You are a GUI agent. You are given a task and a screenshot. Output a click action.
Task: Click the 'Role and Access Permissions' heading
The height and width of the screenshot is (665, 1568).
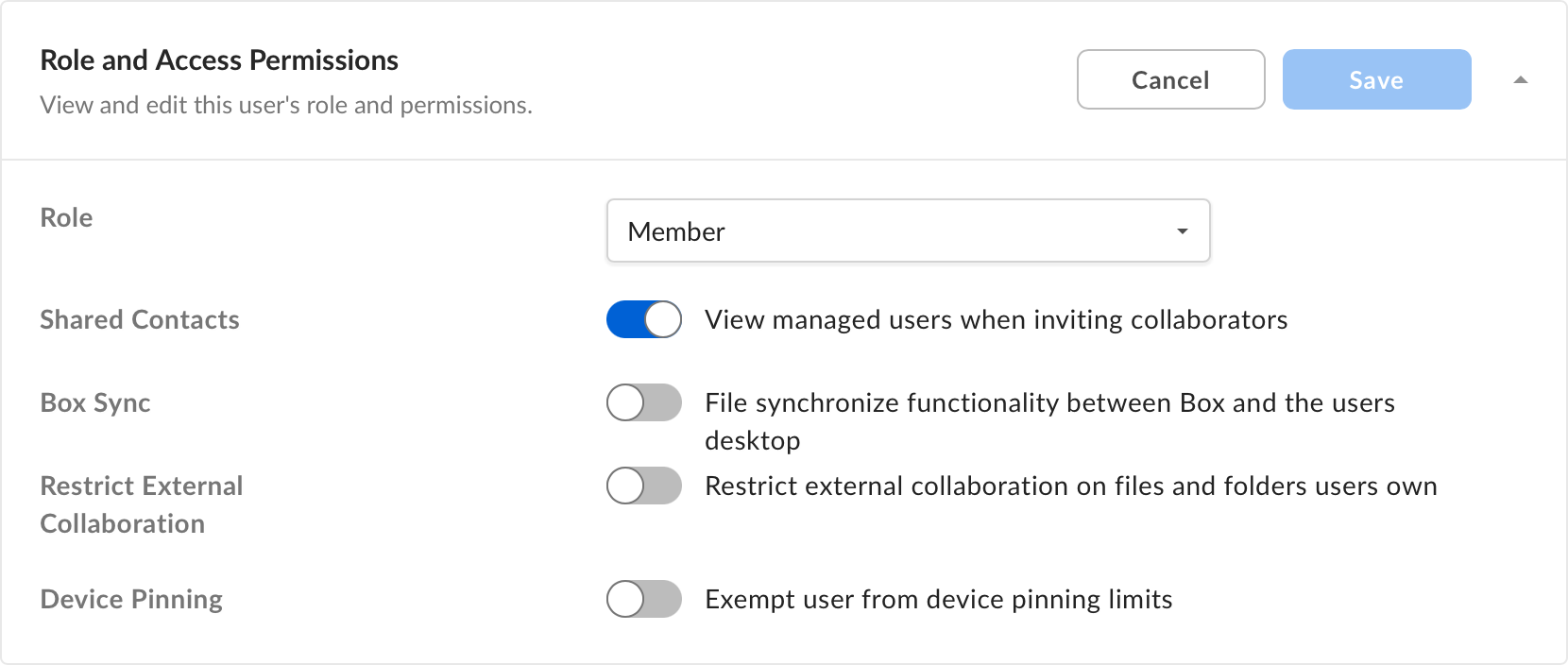[x=219, y=60]
